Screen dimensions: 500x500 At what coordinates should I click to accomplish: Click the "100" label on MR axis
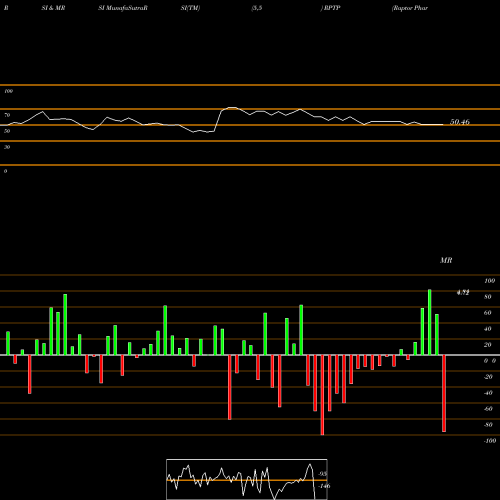489,281
